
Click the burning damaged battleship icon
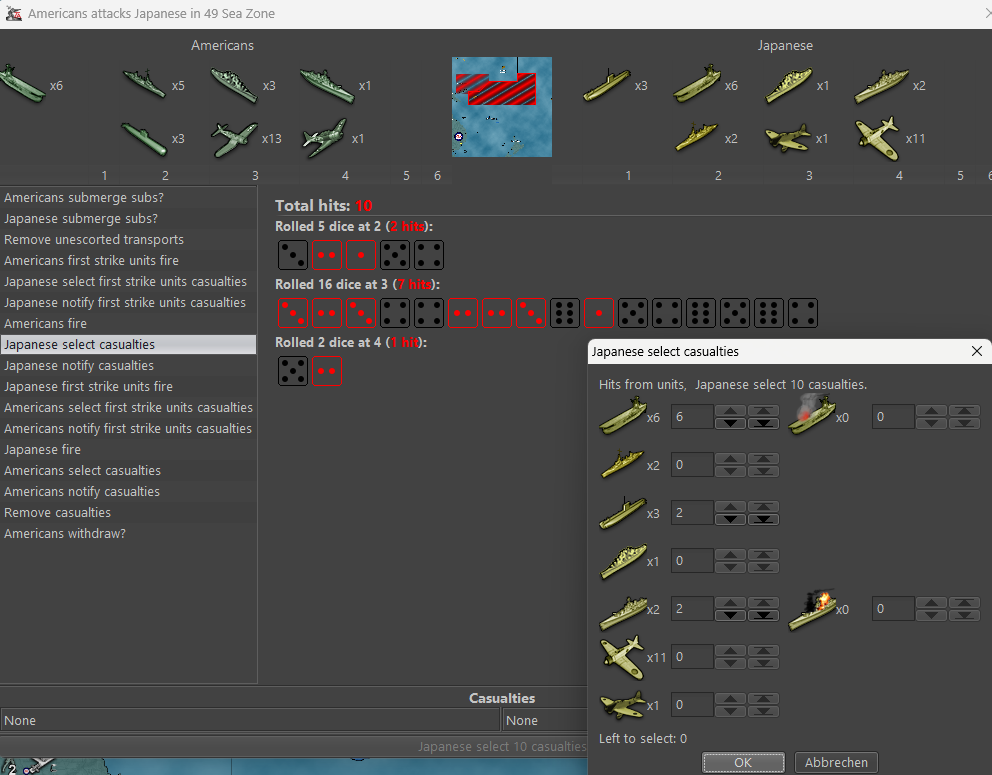click(811, 609)
